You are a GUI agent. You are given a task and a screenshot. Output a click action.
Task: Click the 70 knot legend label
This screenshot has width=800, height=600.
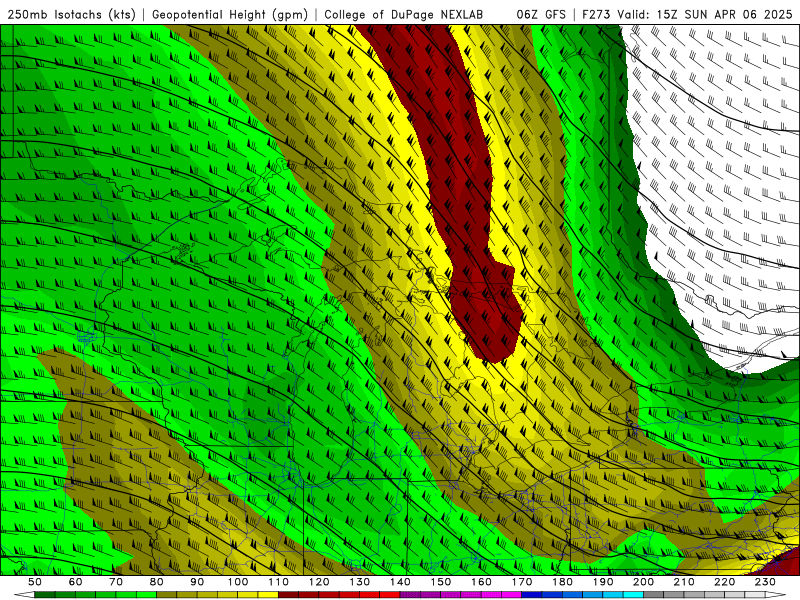click(116, 582)
